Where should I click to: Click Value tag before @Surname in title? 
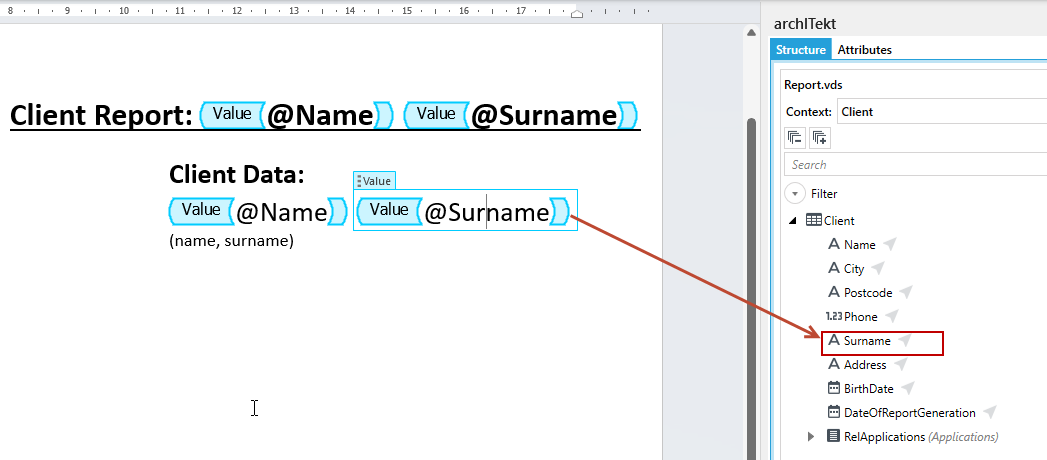click(x=436, y=114)
